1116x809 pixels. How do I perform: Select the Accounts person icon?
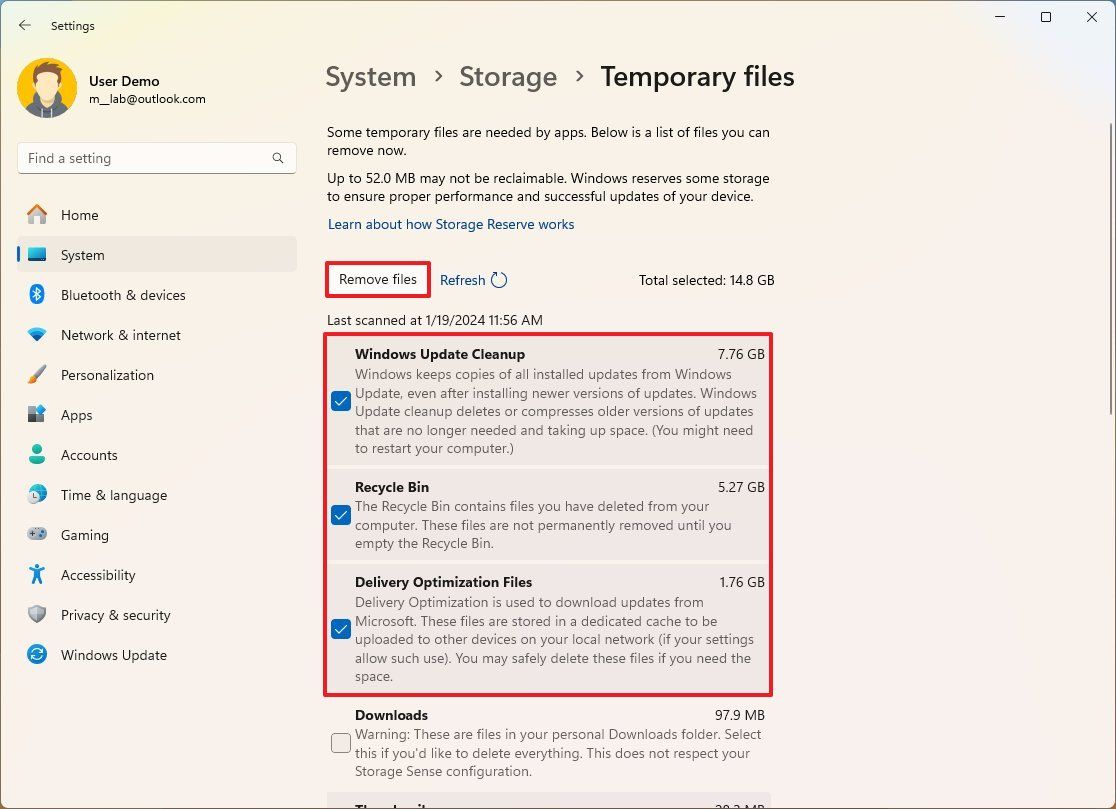pyautogui.click(x=37, y=455)
